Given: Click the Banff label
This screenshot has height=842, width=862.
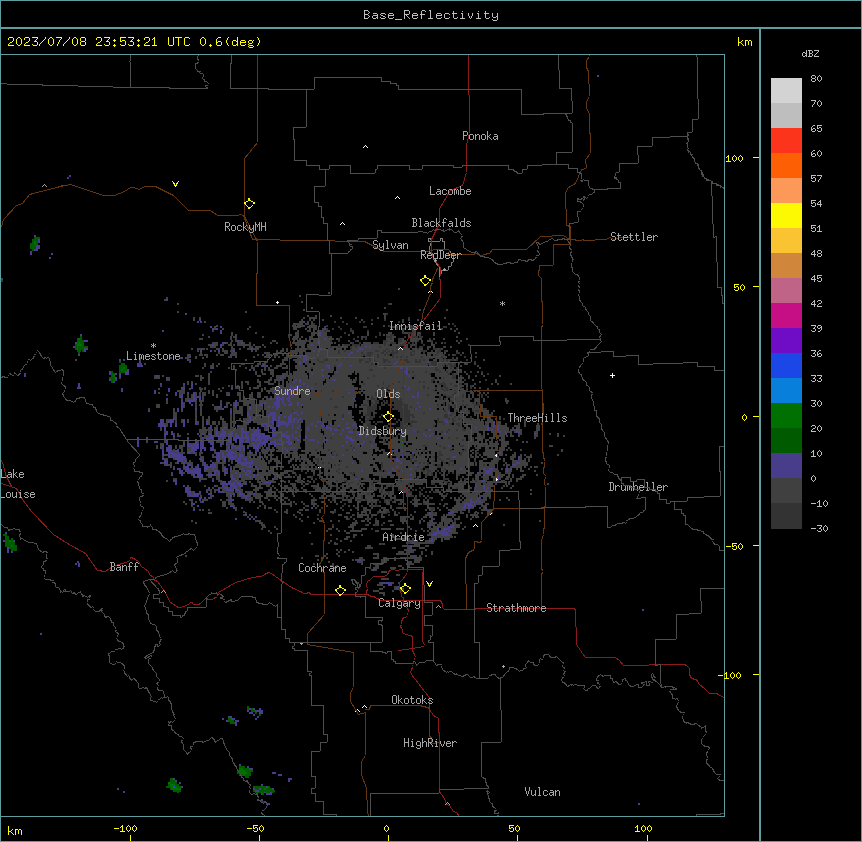Looking at the screenshot, I should [x=124, y=567].
